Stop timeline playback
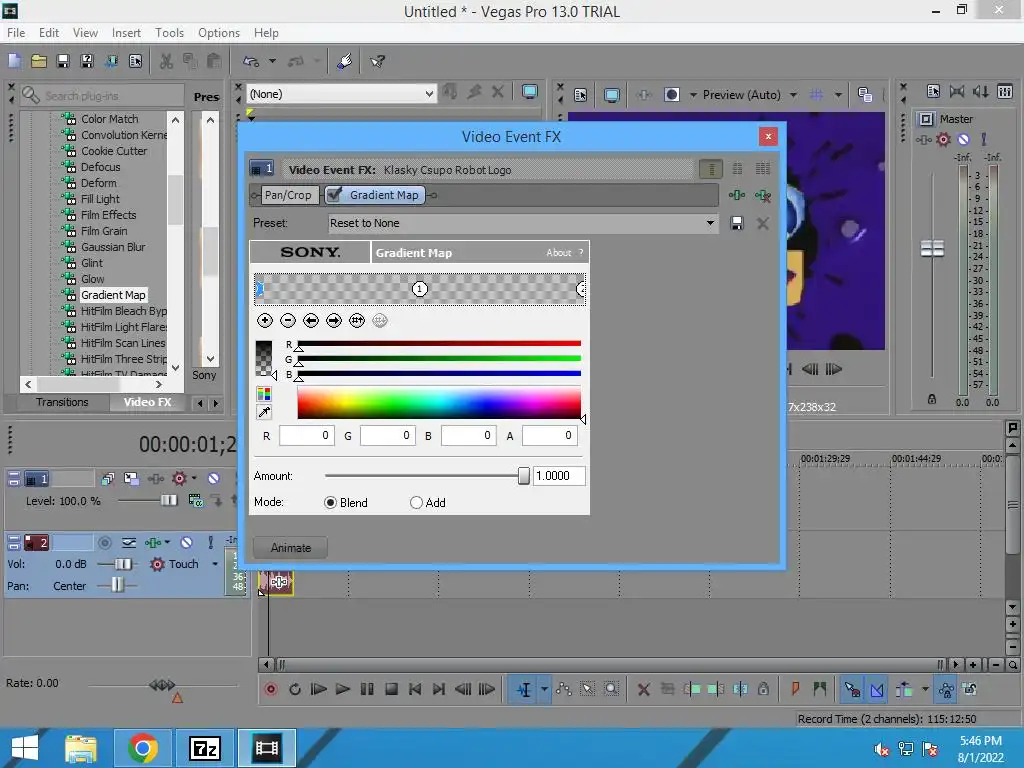Screen dimensions: 1024x768 (x=391, y=689)
